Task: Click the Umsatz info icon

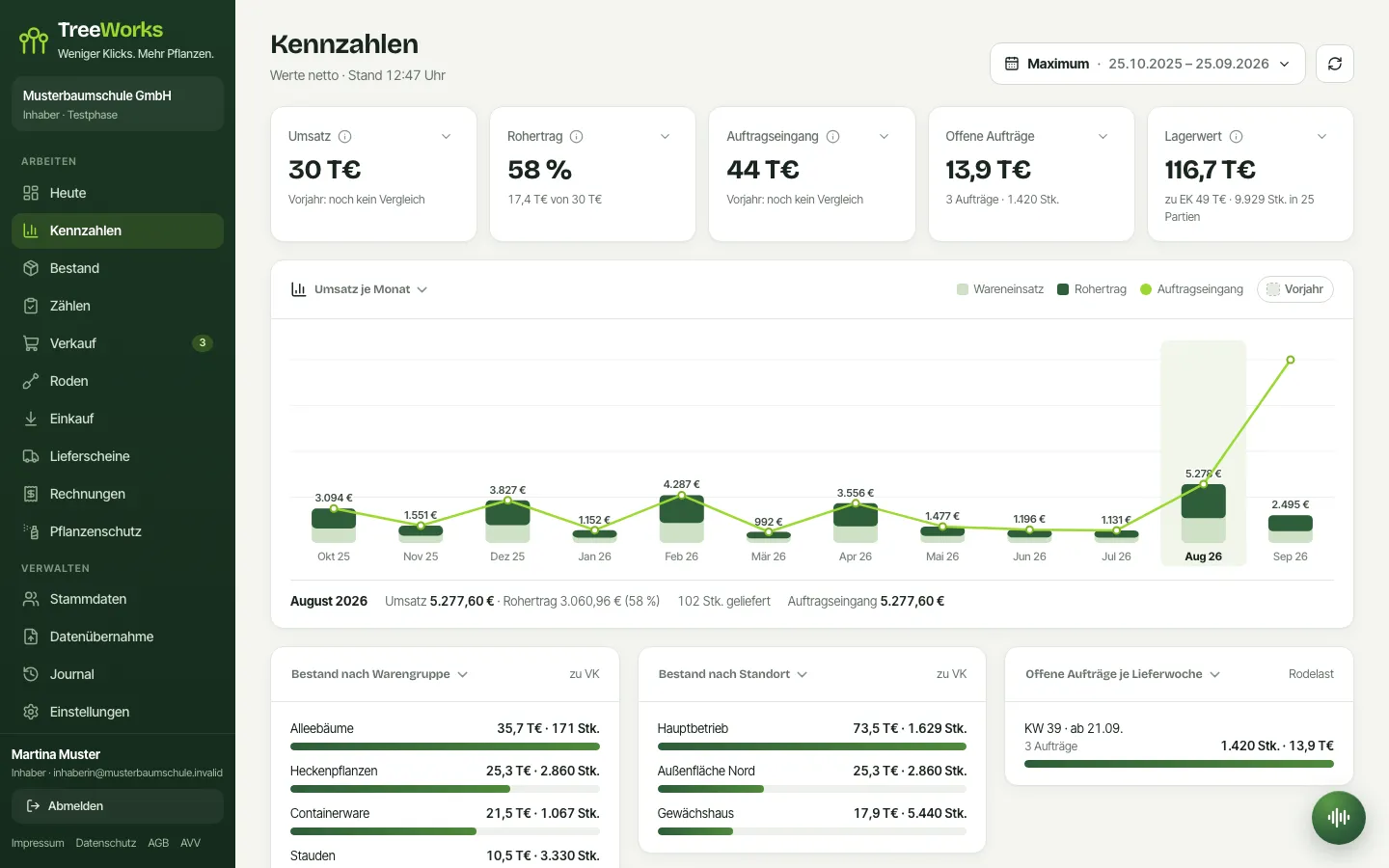Action: tap(345, 137)
